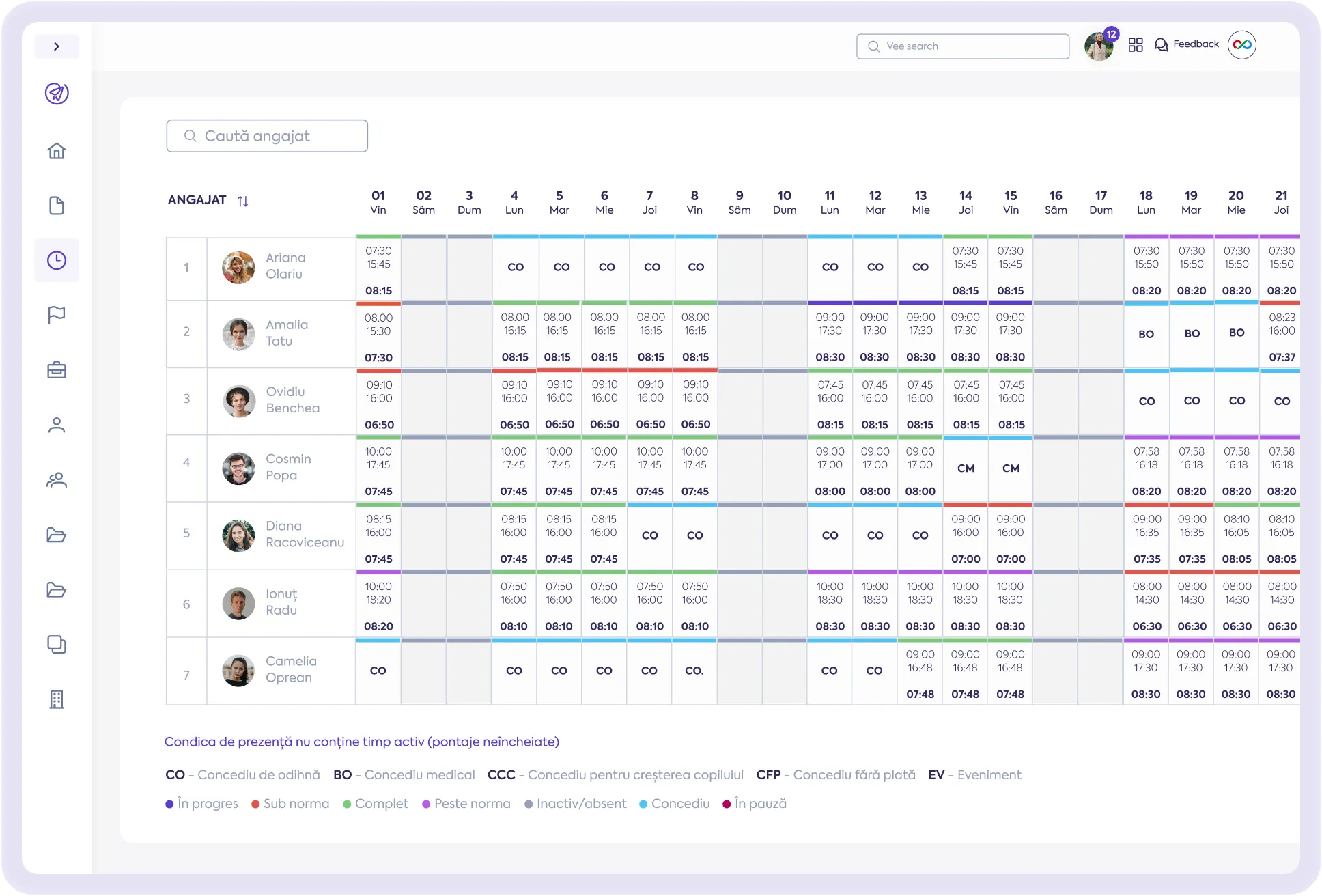Select the 14 Joi date column header
1322x896 pixels.
tap(966, 202)
